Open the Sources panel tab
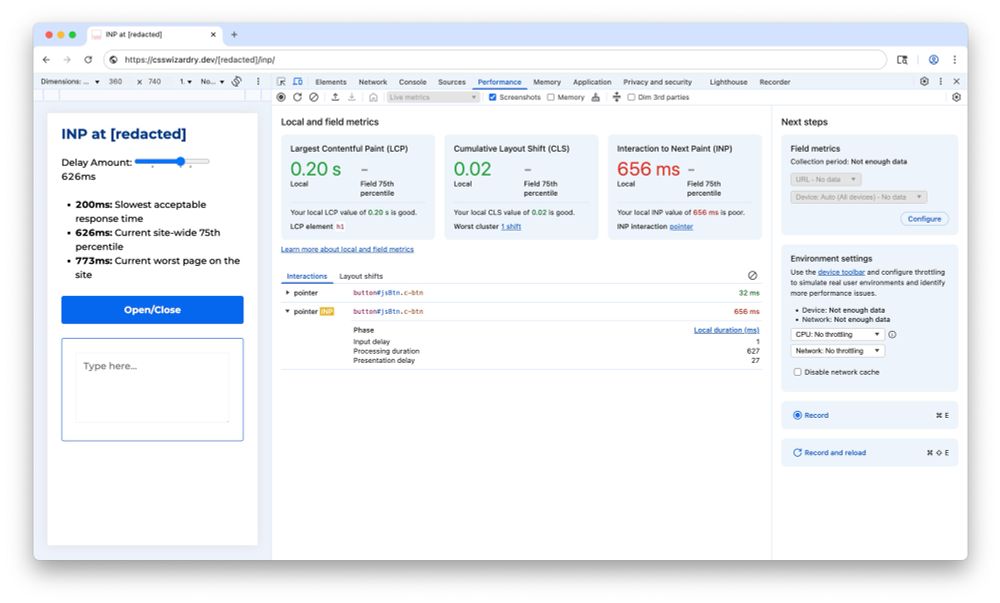This screenshot has width=1000, height=603. click(452, 82)
